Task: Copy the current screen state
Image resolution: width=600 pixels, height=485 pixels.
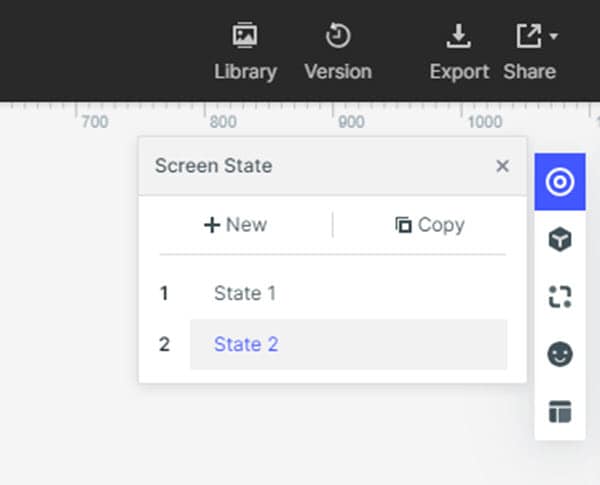Action: (x=430, y=225)
